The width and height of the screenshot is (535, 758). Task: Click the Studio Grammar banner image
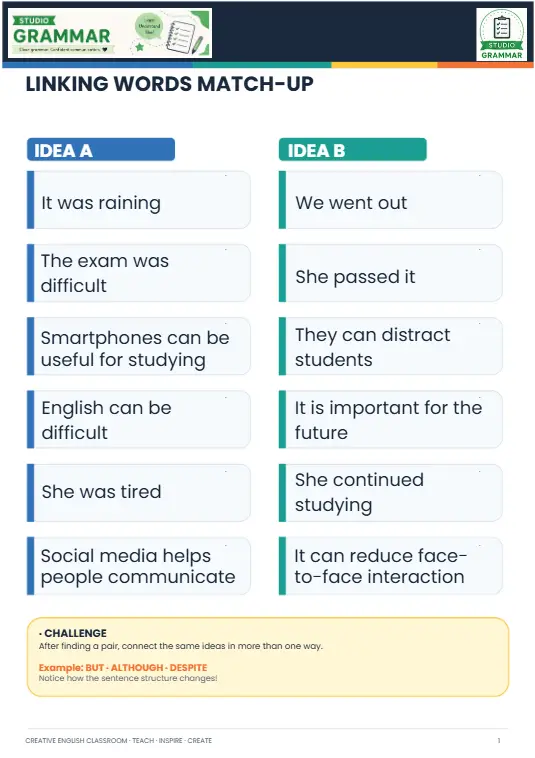pyautogui.click(x=110, y=33)
